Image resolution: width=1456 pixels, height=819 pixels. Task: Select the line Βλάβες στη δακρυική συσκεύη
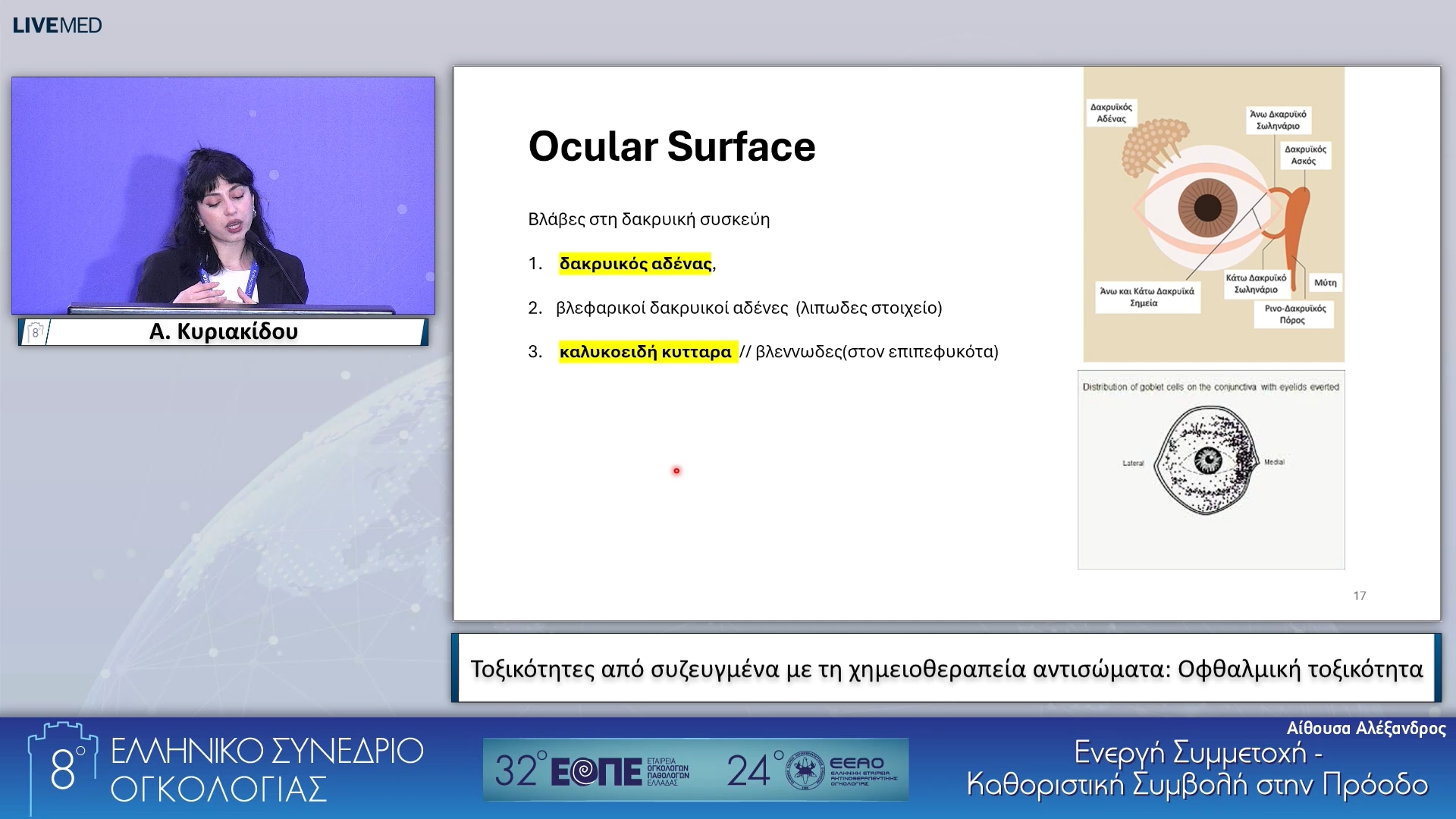pos(649,219)
